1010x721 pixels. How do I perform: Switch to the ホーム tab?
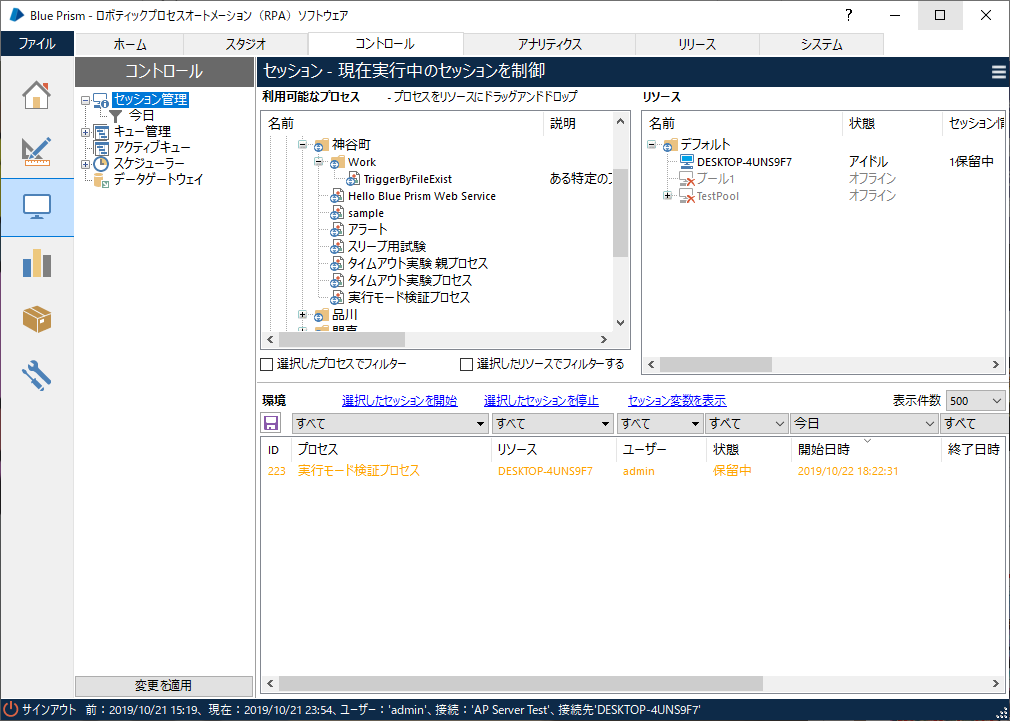click(130, 44)
